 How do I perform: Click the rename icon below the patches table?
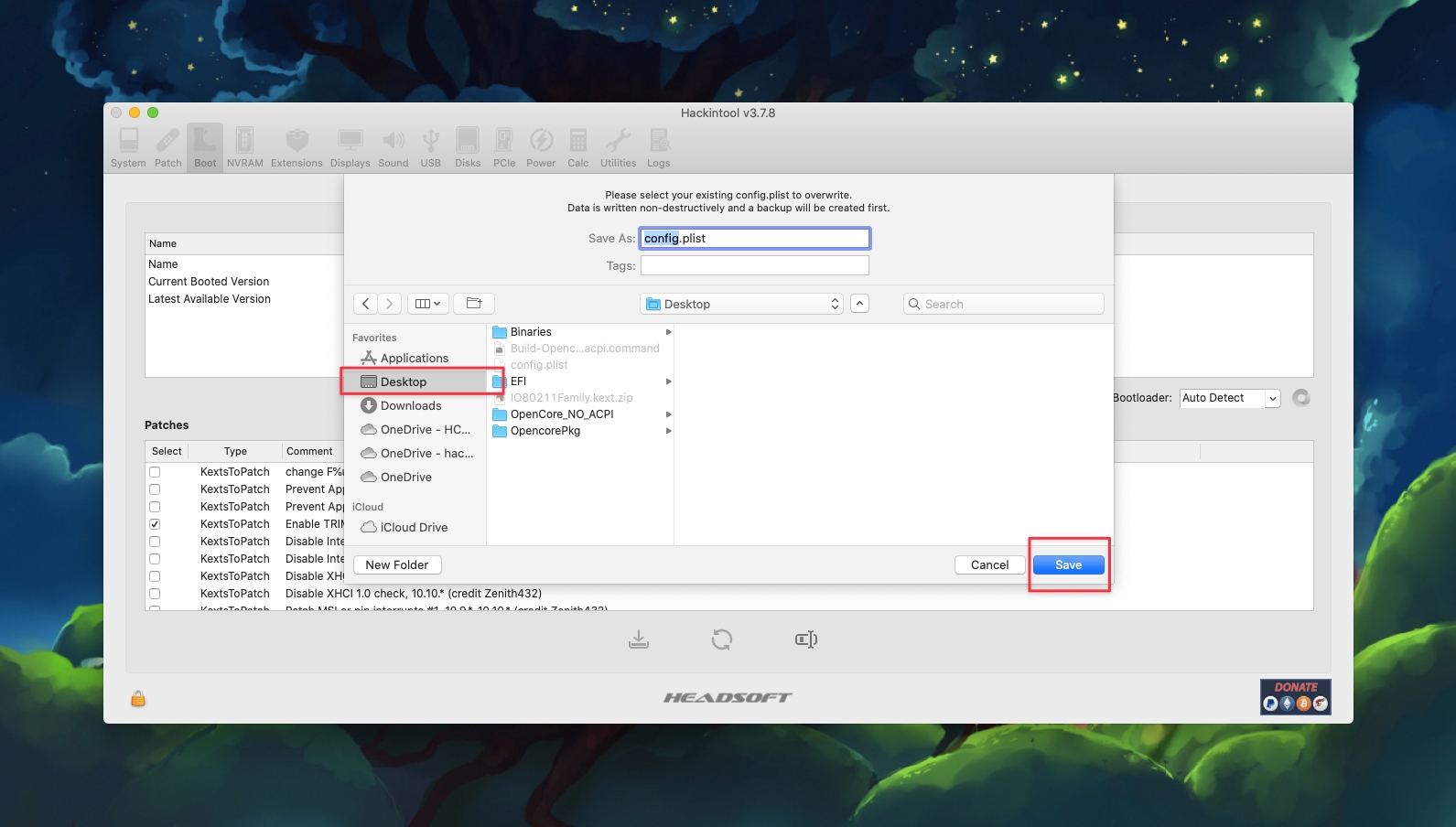[x=805, y=639]
